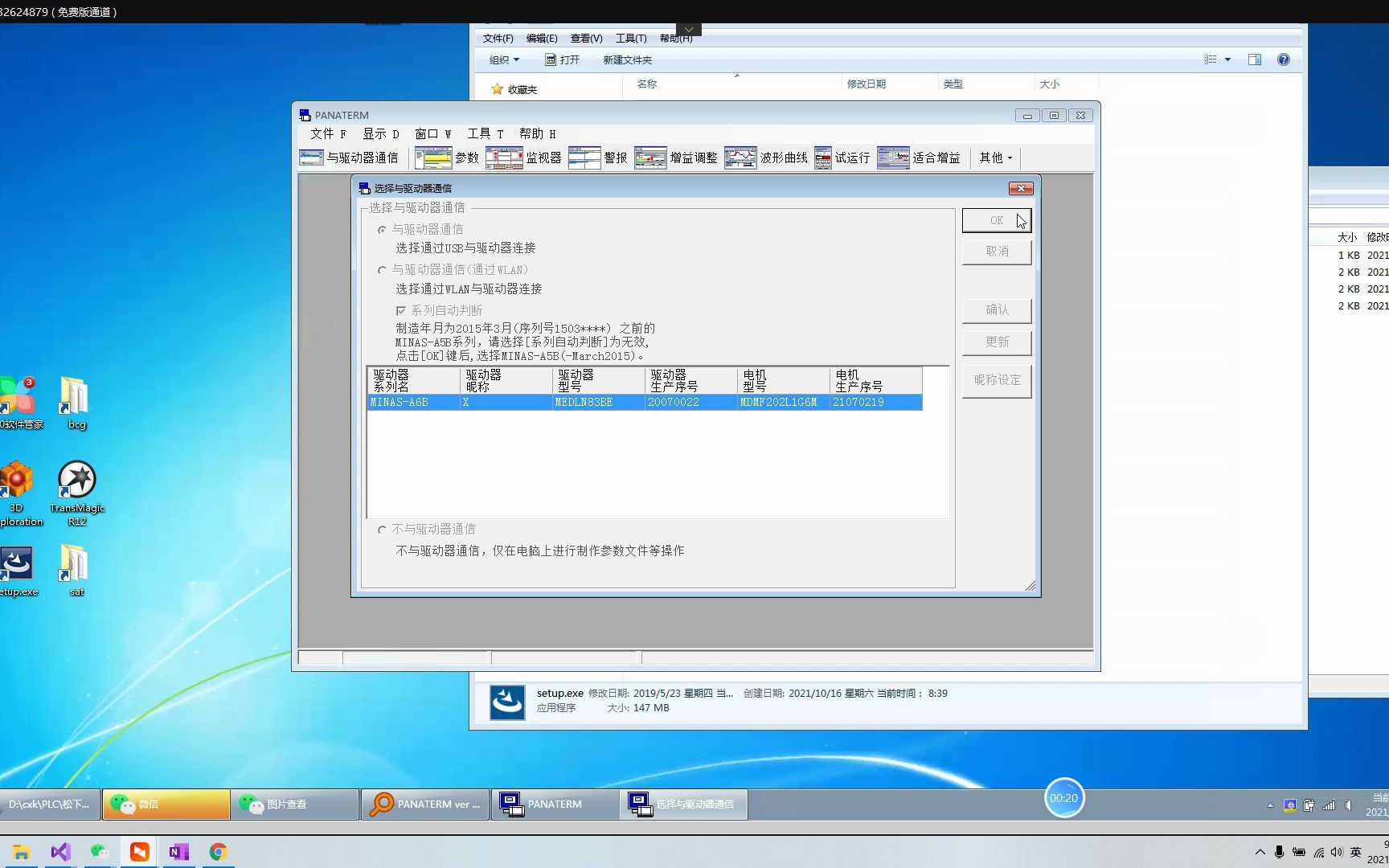Image resolution: width=1389 pixels, height=868 pixels.
Task: Click 打开 button in Explorer toolbar
Action: (562, 59)
